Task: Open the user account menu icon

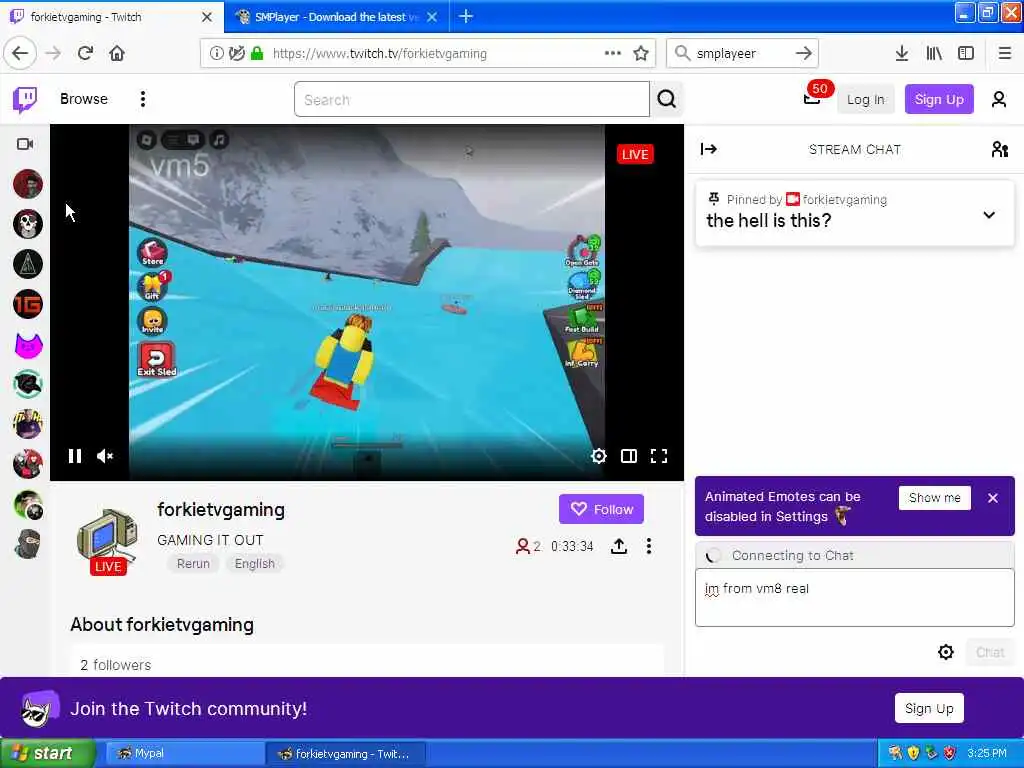Action: pyautogui.click(x=999, y=99)
